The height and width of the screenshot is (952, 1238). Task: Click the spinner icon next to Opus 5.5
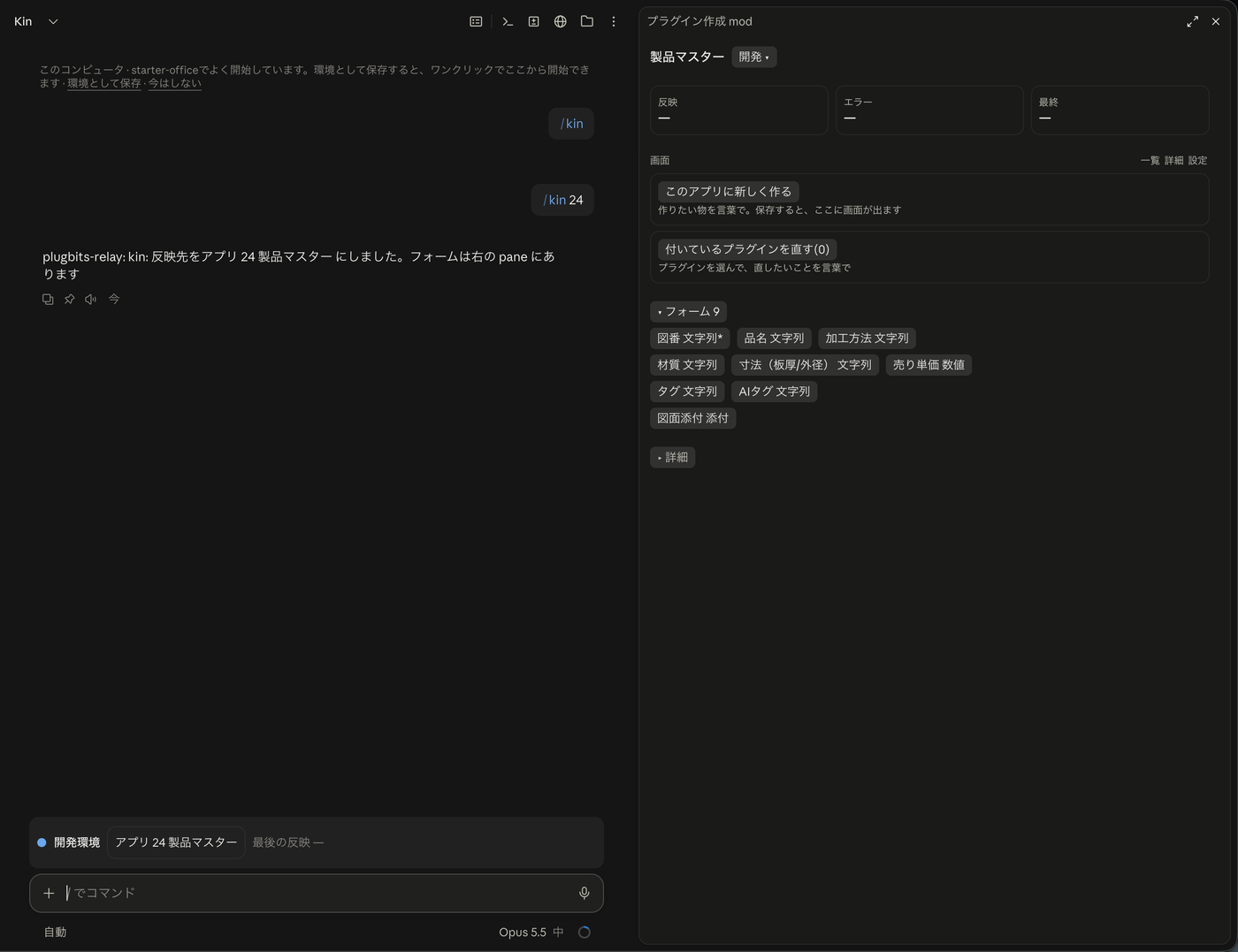tap(584, 932)
